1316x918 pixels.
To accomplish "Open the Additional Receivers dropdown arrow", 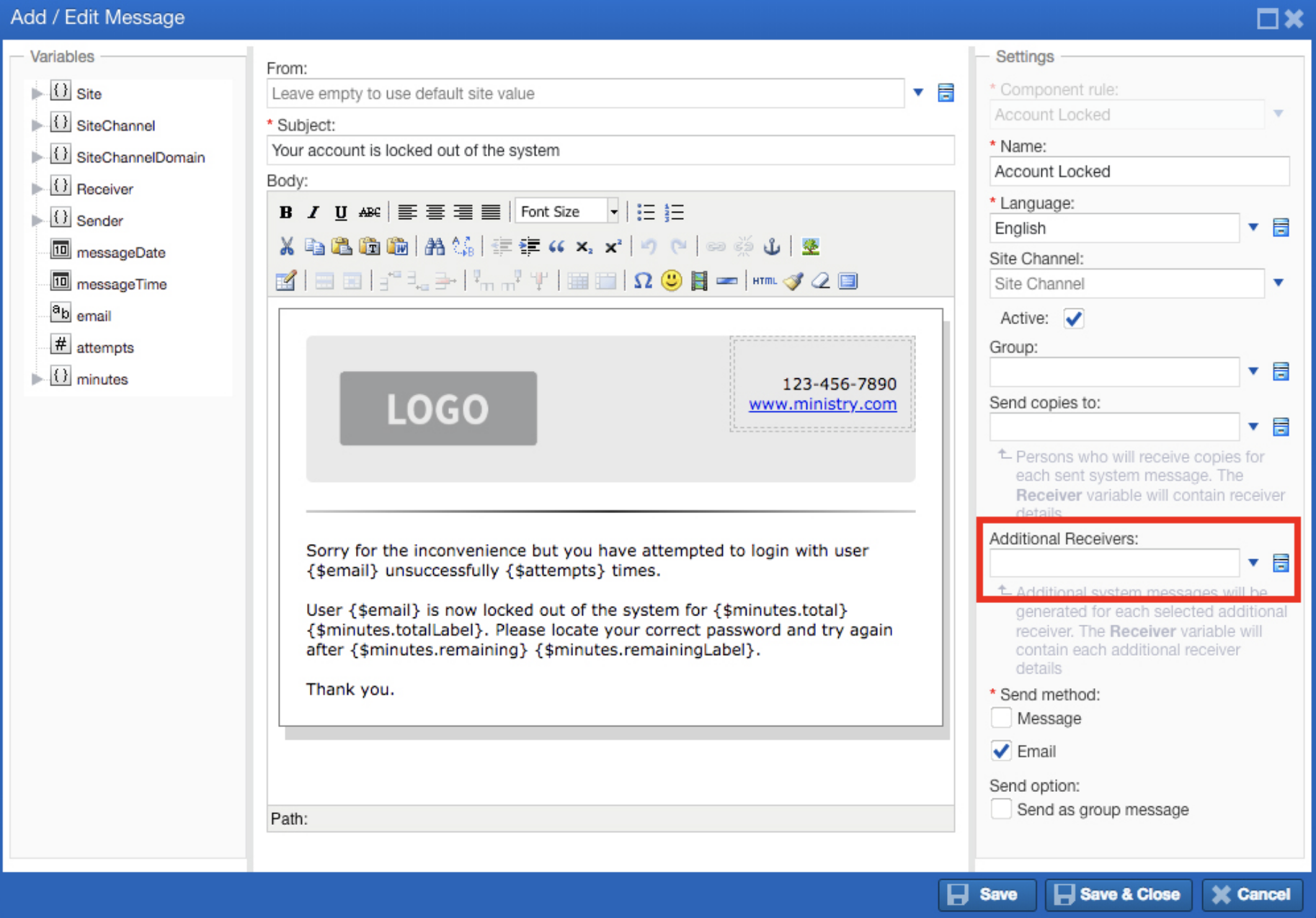I will [x=1253, y=563].
